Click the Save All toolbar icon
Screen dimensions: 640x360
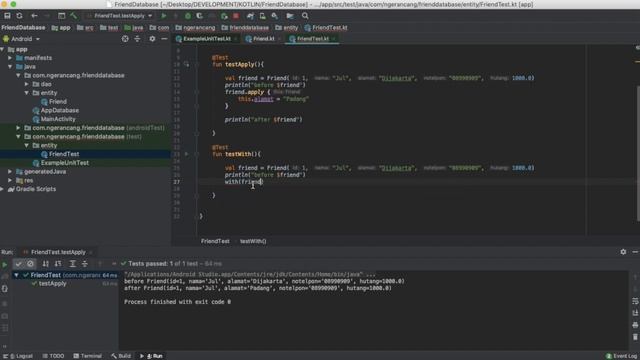(x=7, y=16)
